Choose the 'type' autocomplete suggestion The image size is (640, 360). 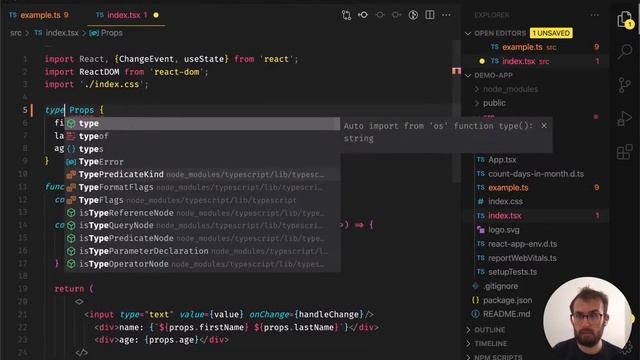pyautogui.click(x=202, y=123)
